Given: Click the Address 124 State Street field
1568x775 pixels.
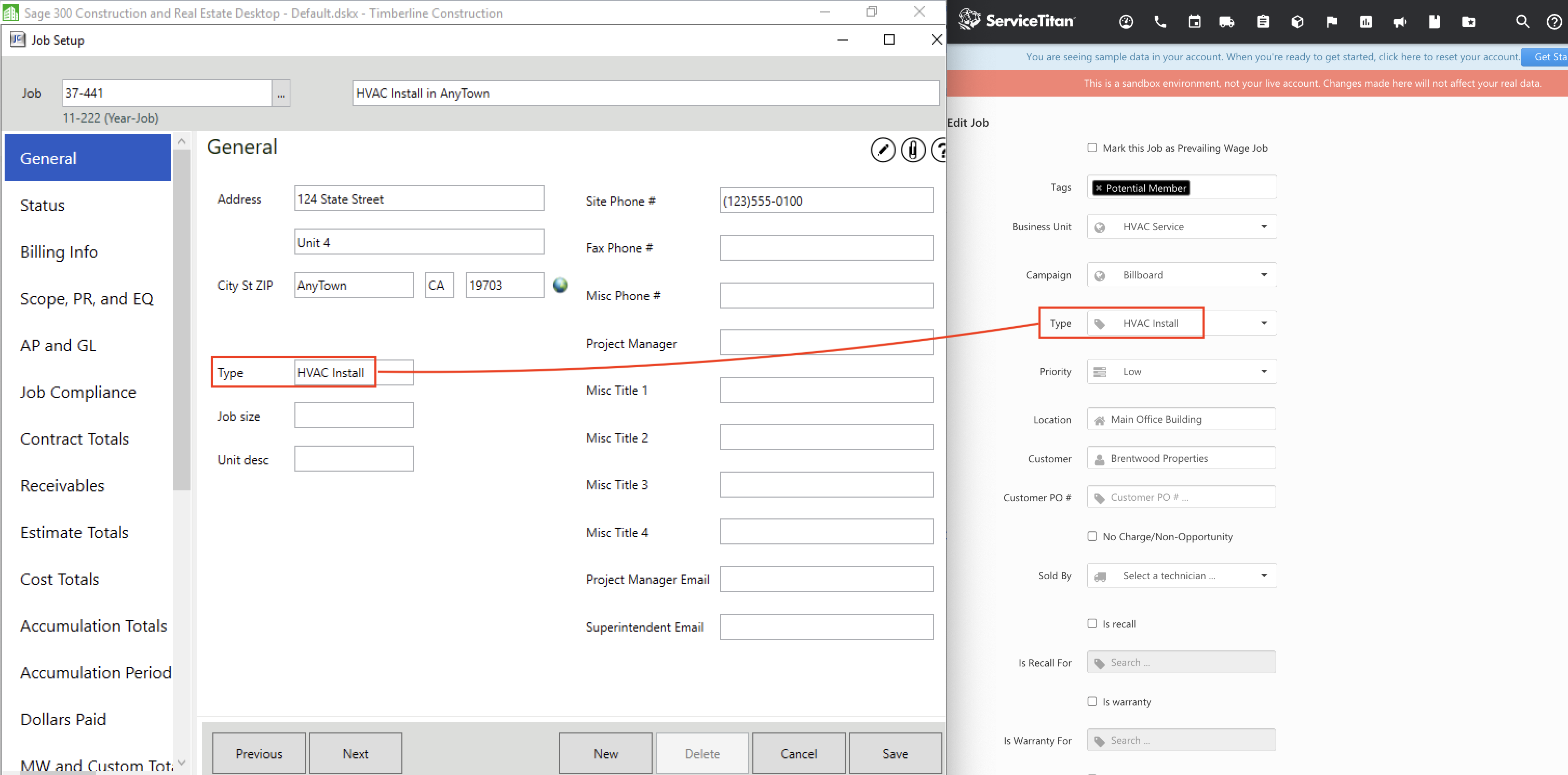Looking at the screenshot, I should point(419,198).
